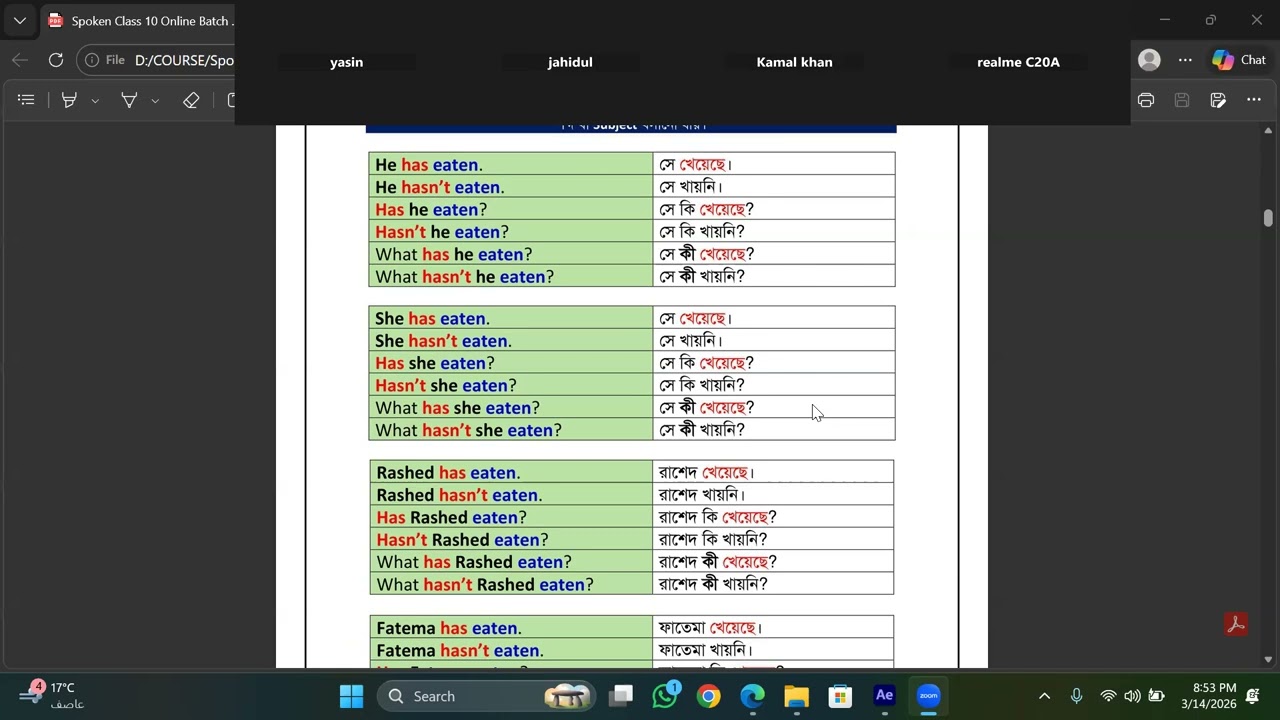Select the yasin participant label
Image resolution: width=1280 pixels, height=720 pixels.
[x=346, y=62]
